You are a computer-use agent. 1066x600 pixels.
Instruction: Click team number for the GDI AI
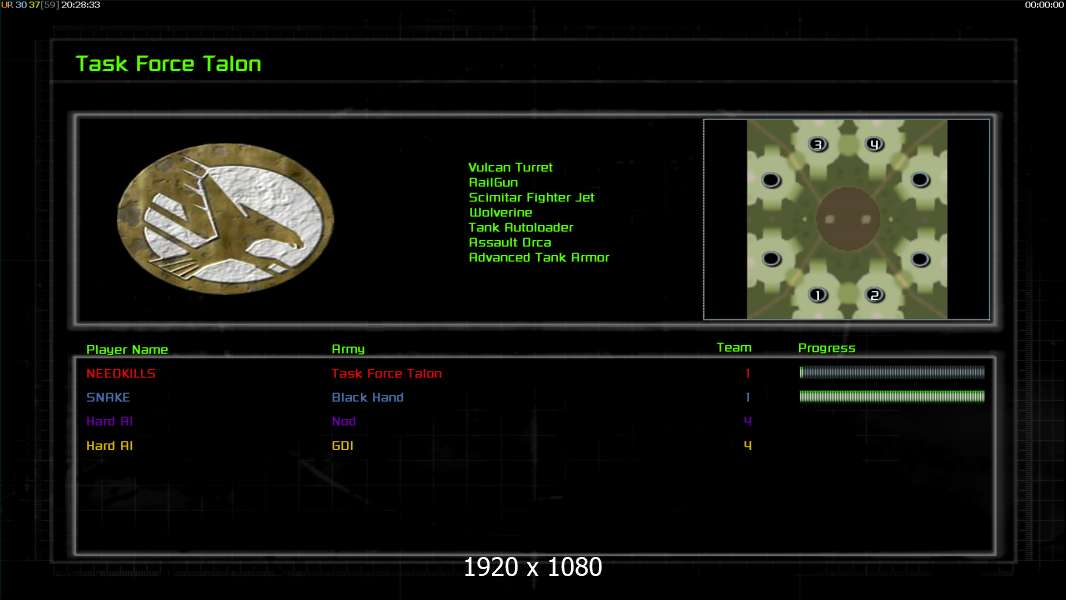coord(748,445)
